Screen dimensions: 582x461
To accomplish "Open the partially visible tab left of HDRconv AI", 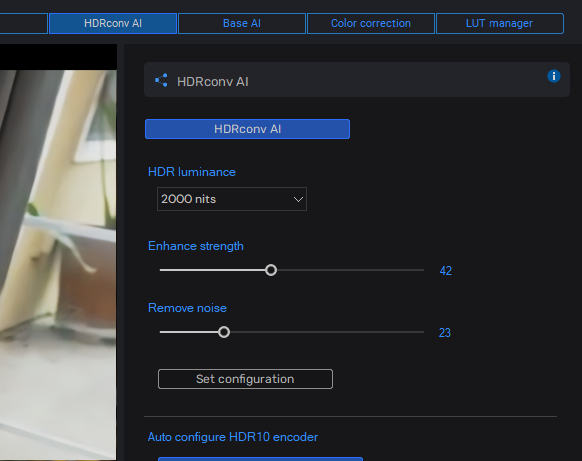I will (x=23, y=23).
